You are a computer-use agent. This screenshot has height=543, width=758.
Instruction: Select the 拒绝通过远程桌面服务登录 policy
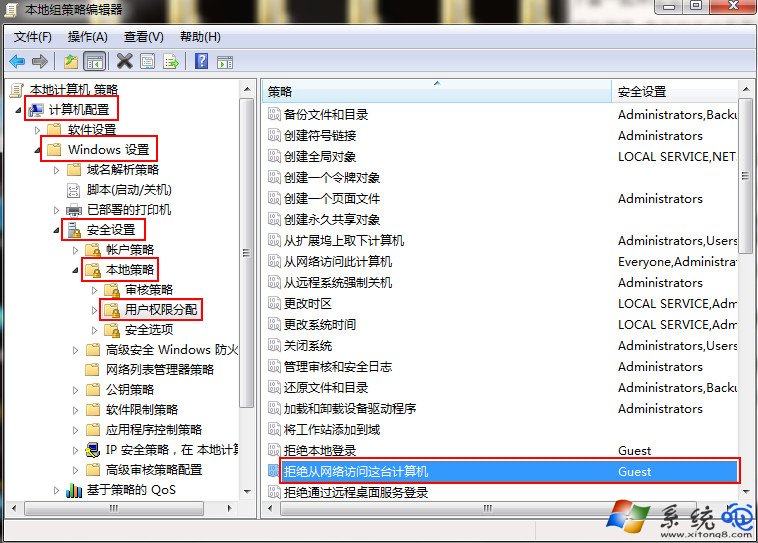pyautogui.click(x=356, y=493)
